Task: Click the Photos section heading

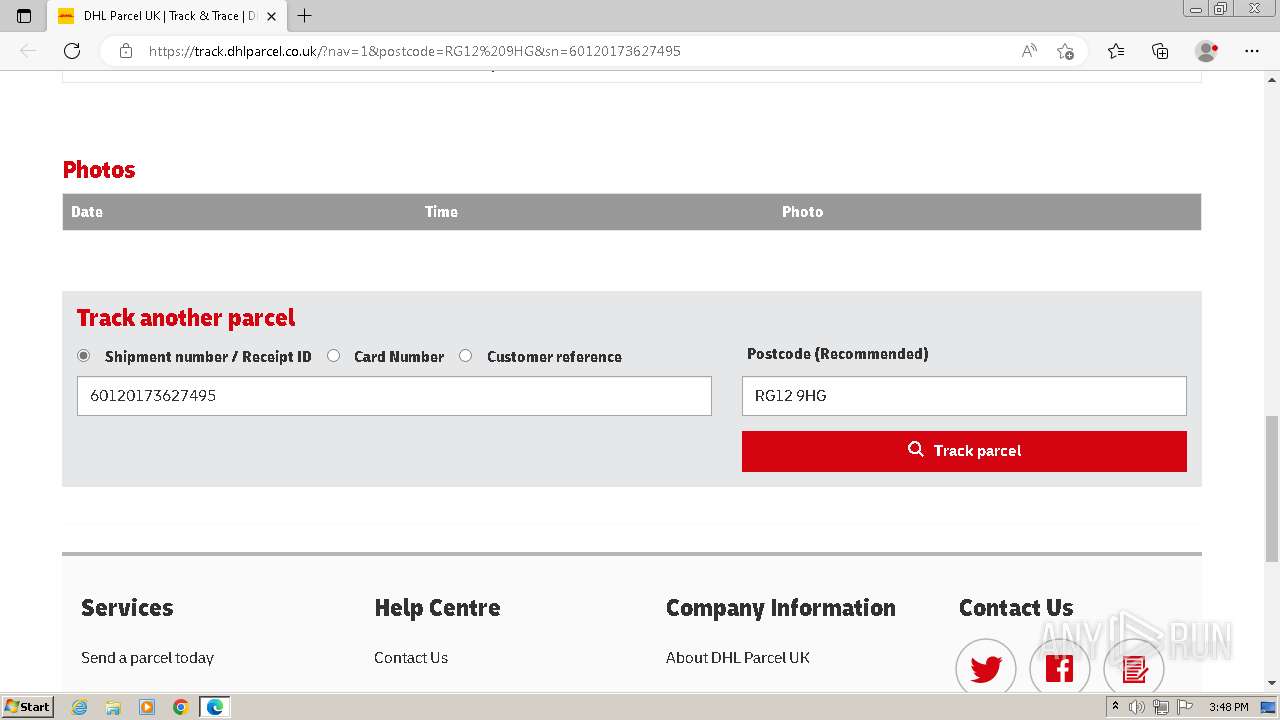Action: (x=99, y=170)
